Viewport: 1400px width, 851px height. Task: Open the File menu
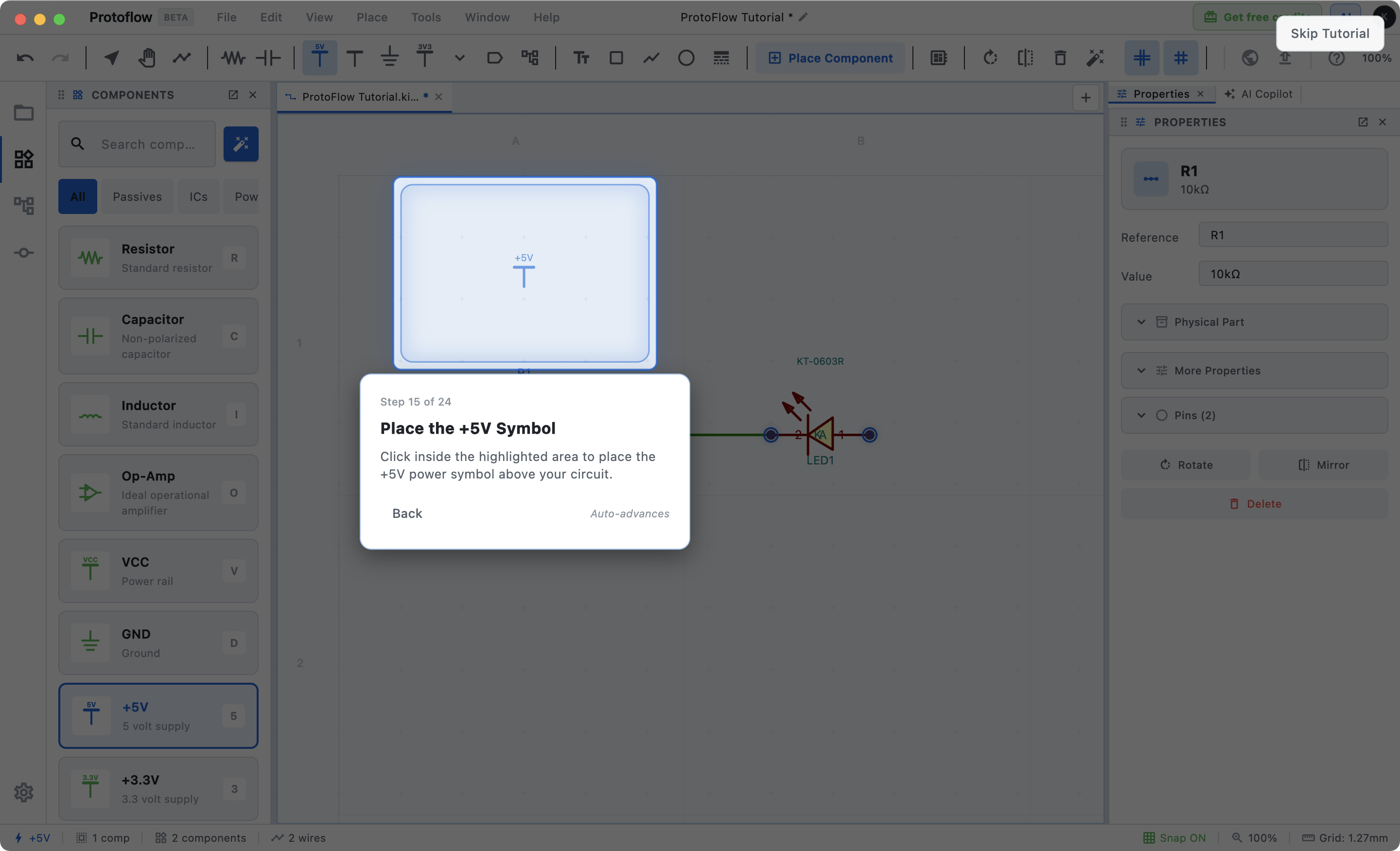point(227,17)
